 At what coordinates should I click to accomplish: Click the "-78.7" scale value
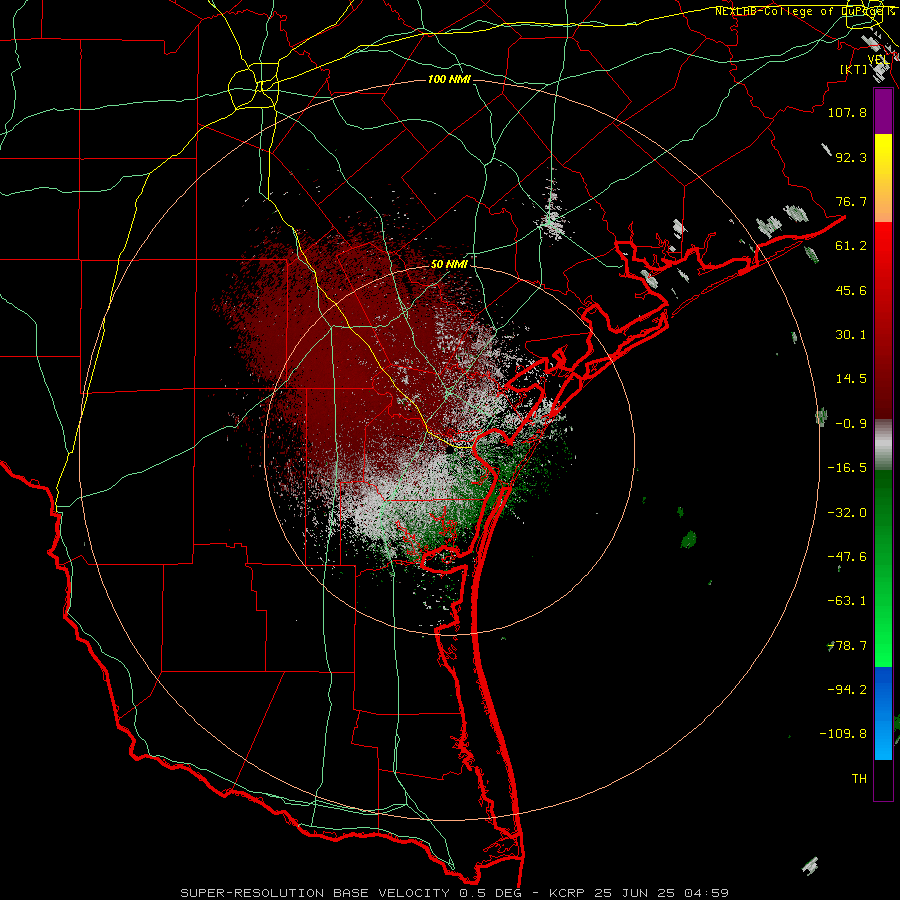tap(847, 646)
